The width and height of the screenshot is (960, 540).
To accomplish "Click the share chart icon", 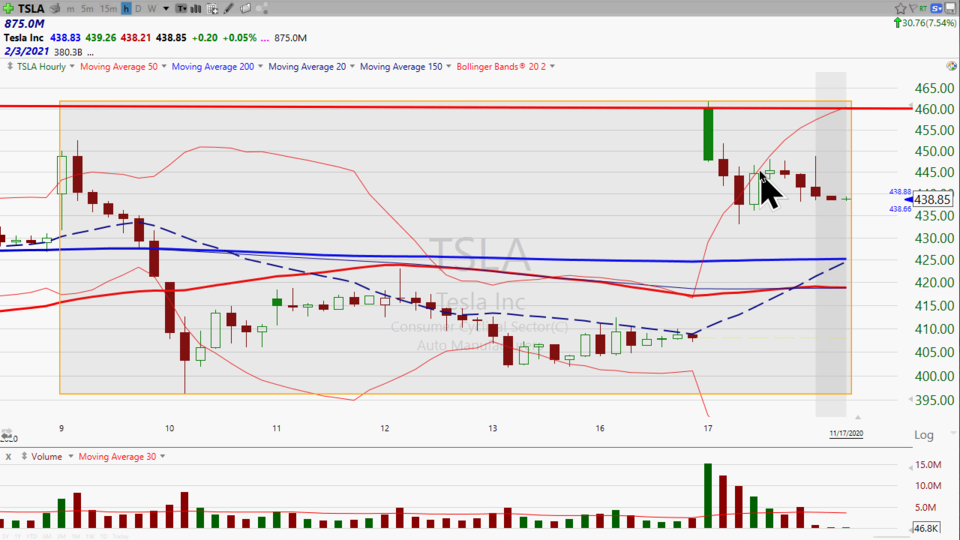I will 262,9.
